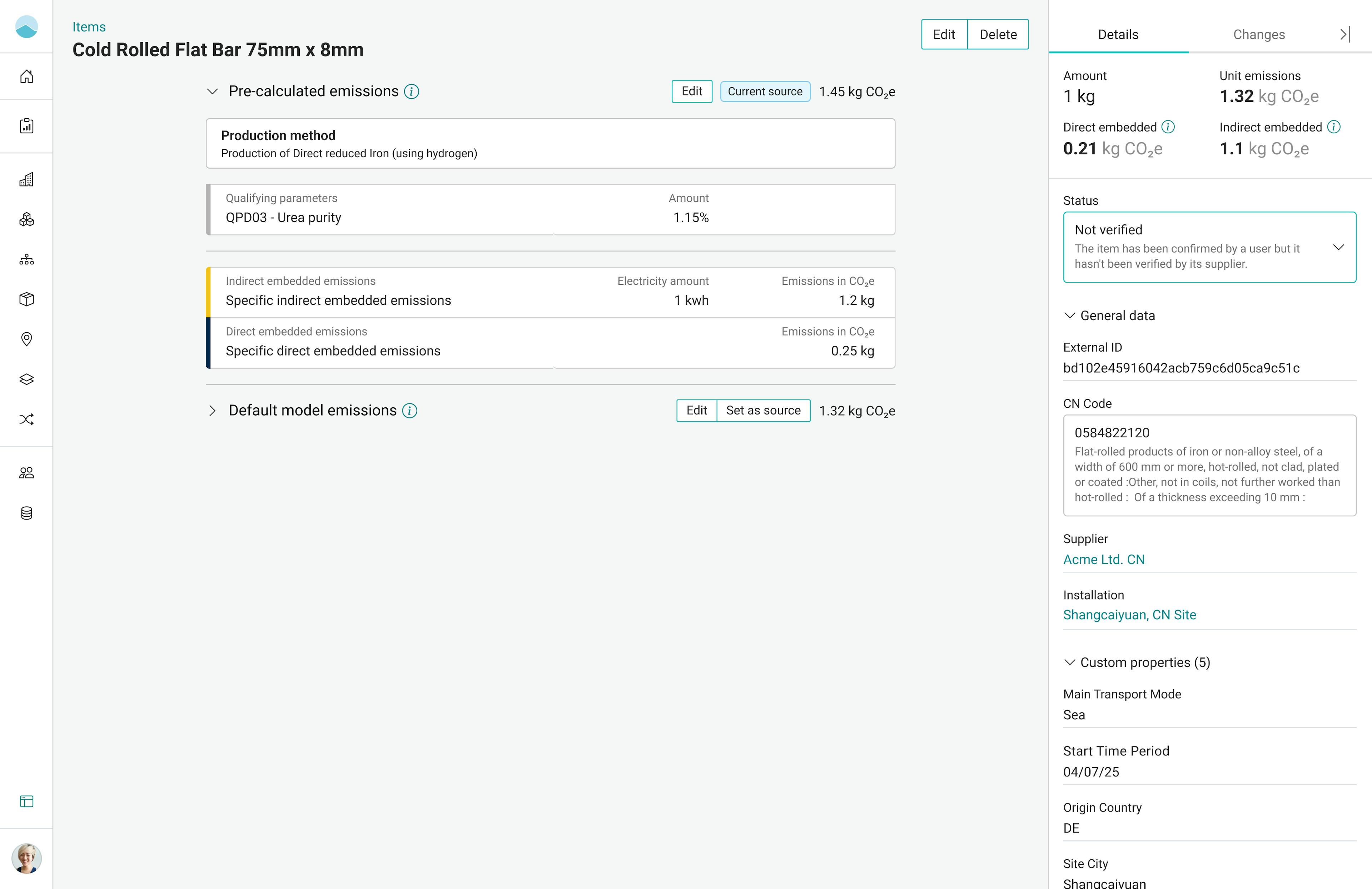1372x889 pixels.
Task: Click the shuffle arrows sidebar icon
Action: (26, 418)
